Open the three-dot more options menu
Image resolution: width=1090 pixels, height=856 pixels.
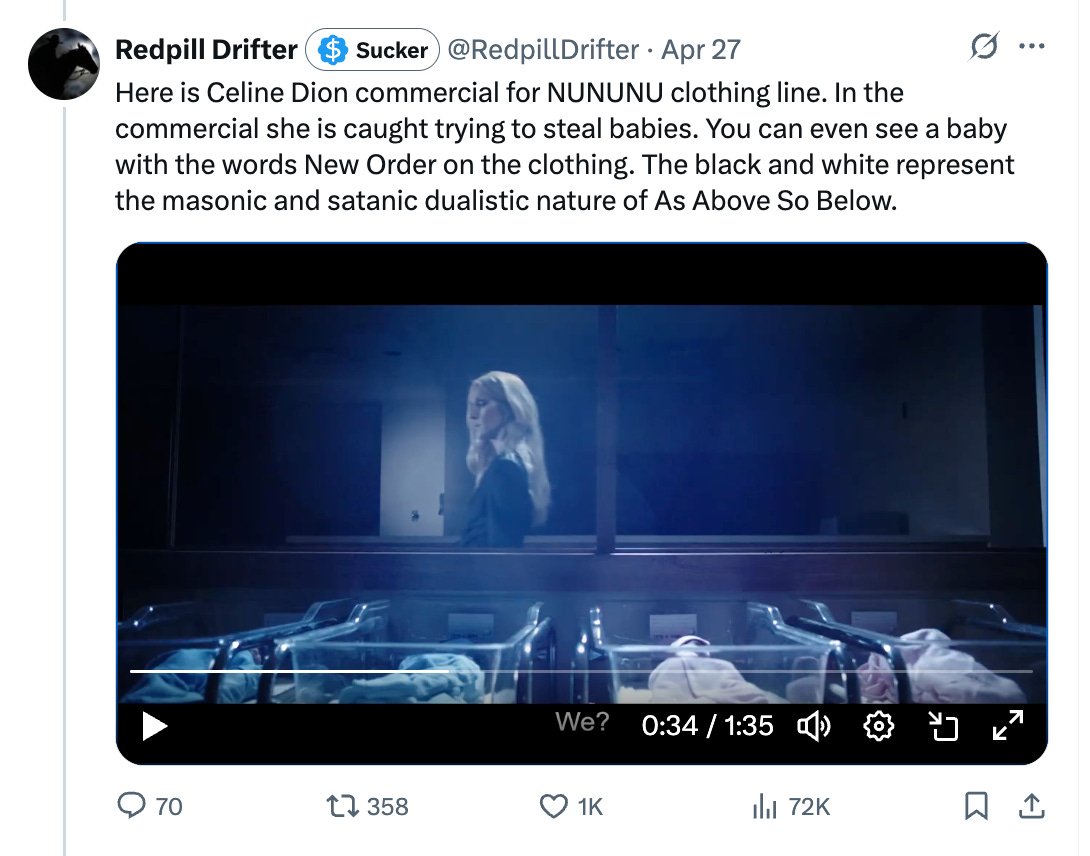coord(1034,47)
